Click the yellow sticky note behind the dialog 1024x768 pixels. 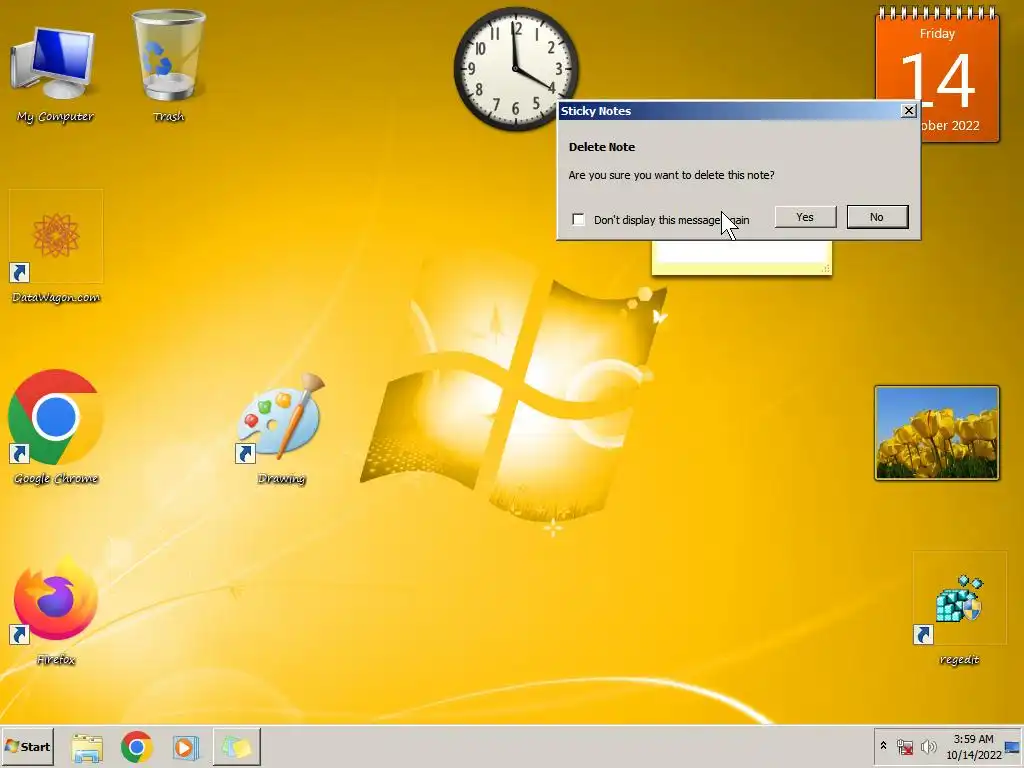tap(741, 257)
